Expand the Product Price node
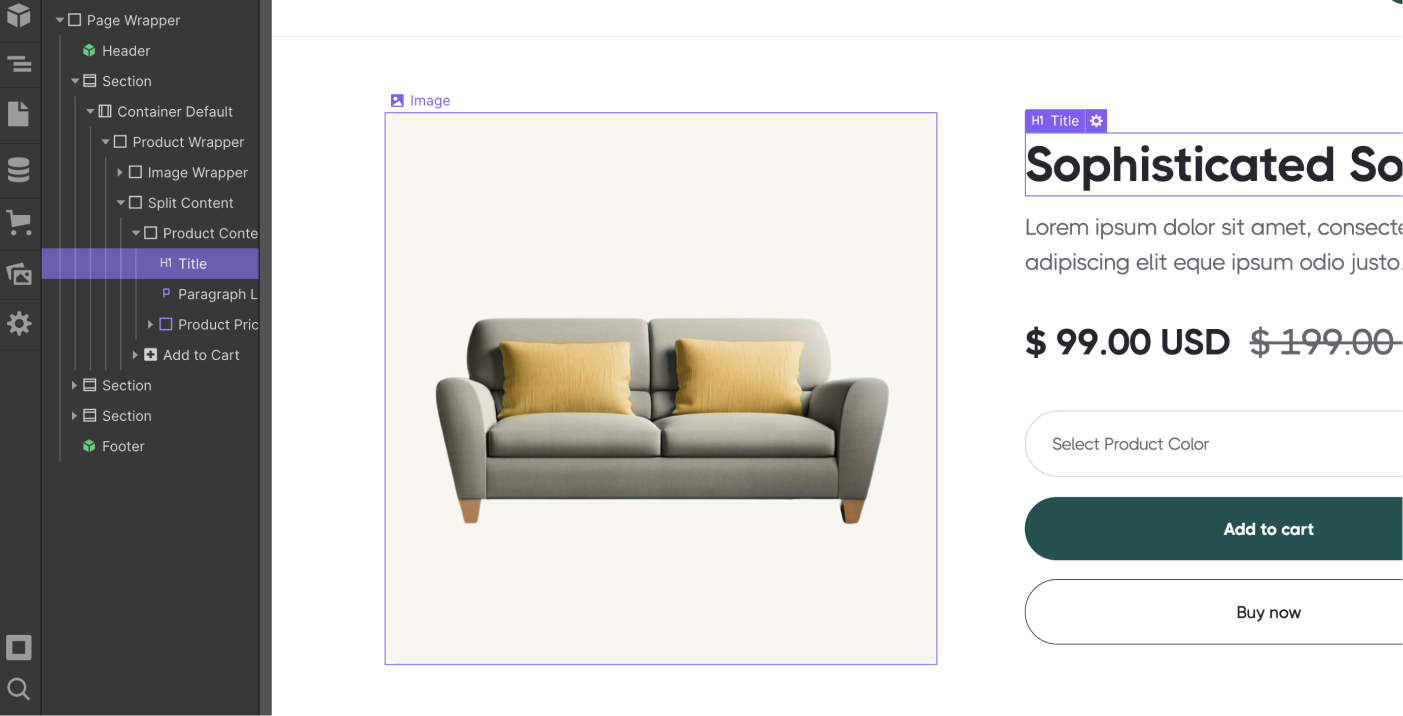Image resolution: width=1403 pixels, height=716 pixels. (150, 324)
